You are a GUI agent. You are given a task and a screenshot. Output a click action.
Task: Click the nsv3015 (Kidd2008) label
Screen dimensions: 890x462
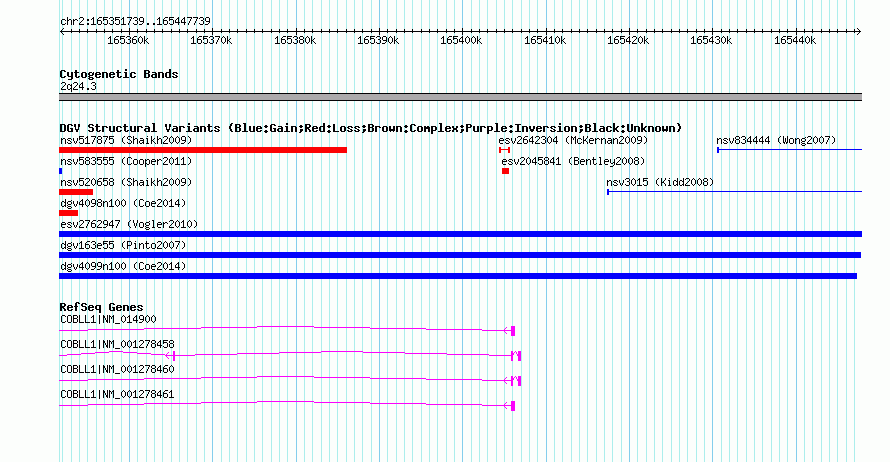(x=660, y=182)
